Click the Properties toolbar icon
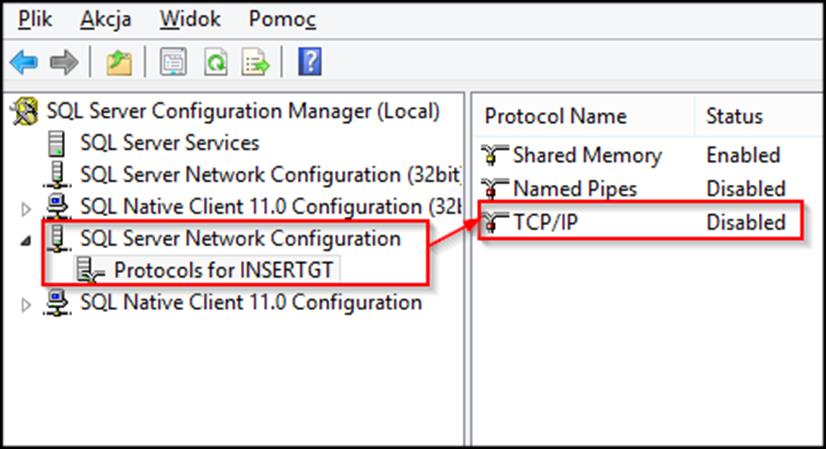The image size is (826, 449). click(173, 62)
